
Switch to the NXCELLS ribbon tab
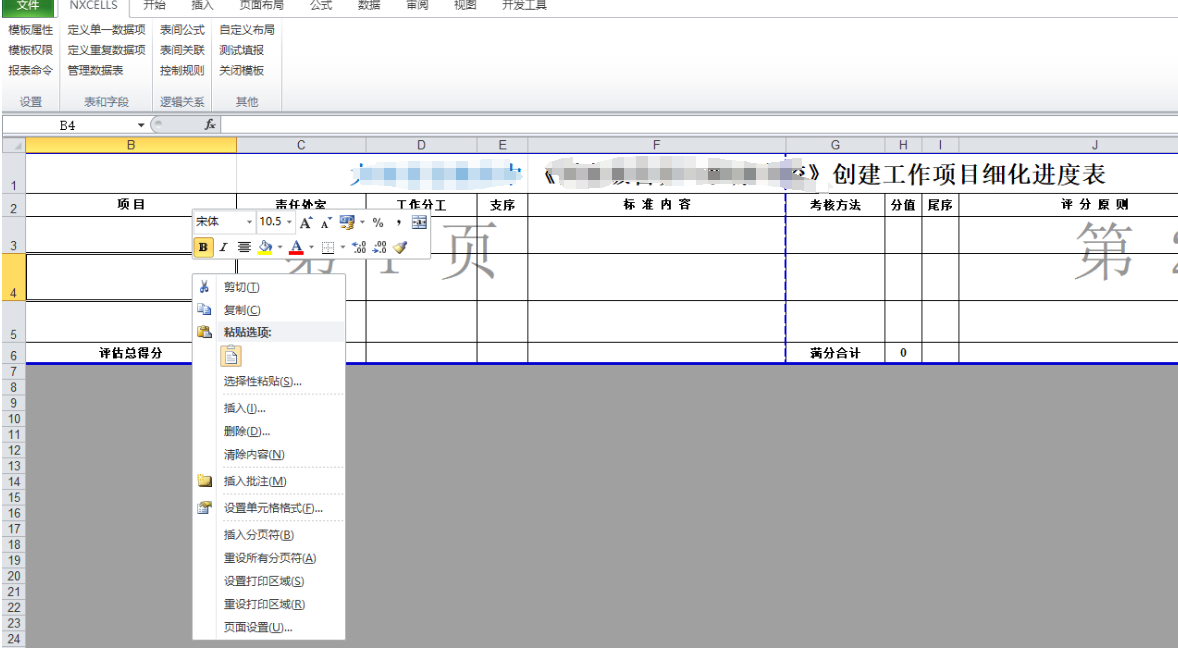(93, 6)
